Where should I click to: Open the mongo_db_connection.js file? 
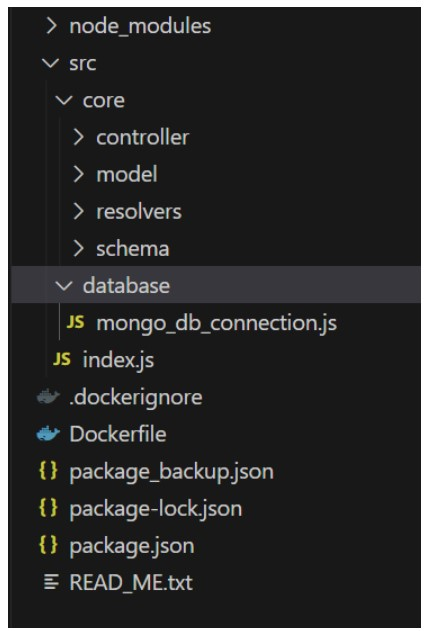point(217,323)
